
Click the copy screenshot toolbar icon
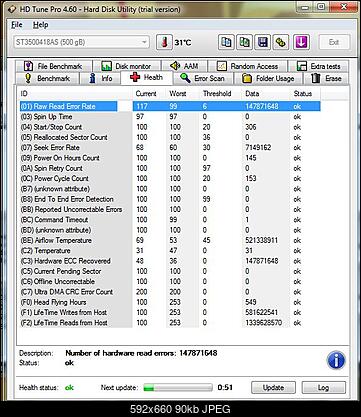point(244,42)
